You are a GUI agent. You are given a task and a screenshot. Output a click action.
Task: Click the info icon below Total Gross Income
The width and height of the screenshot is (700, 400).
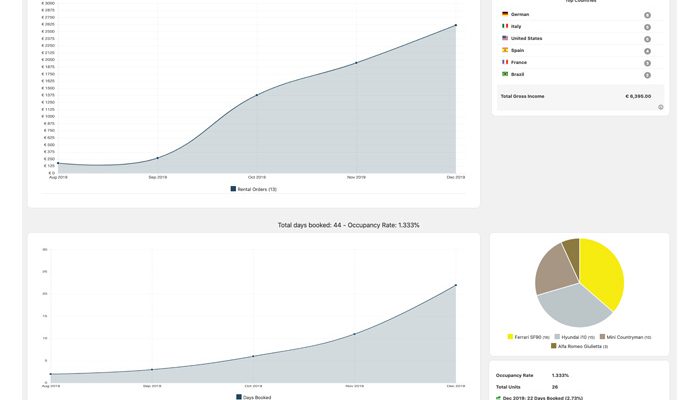tap(661, 107)
